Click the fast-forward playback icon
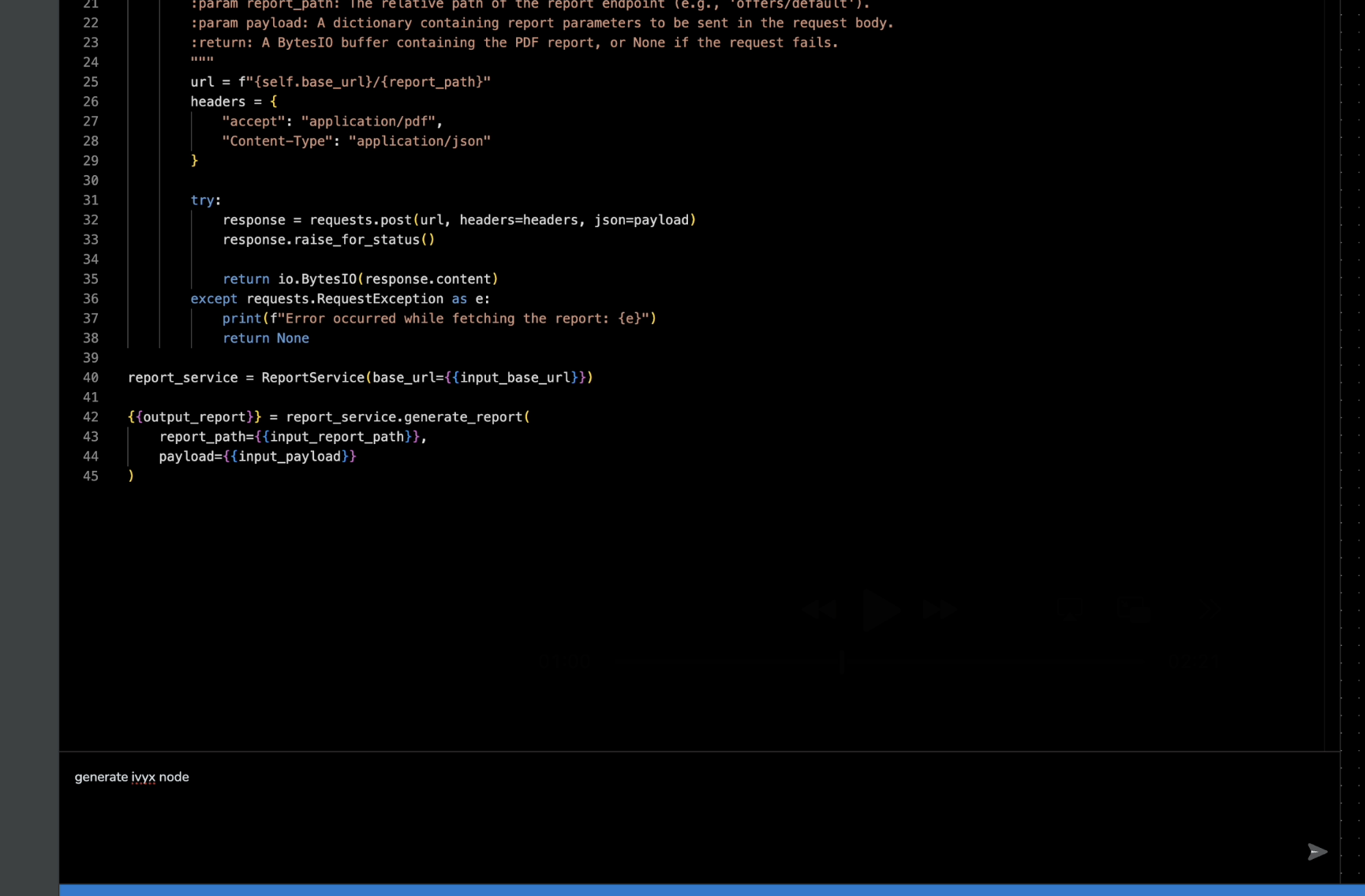This screenshot has height=896, width=1365. [939, 609]
